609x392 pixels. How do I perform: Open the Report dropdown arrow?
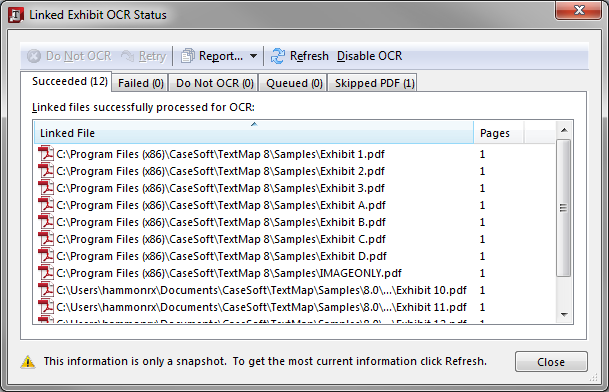253,56
